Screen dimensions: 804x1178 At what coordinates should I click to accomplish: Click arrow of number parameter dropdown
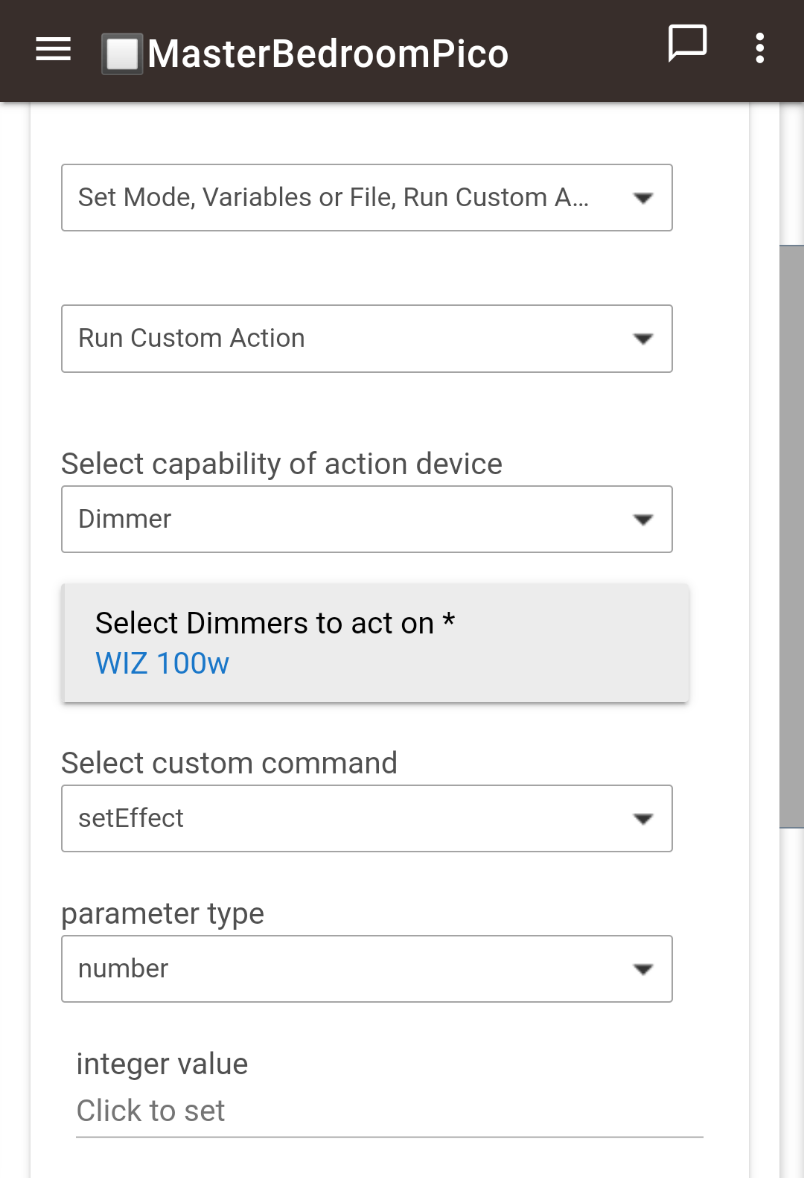pyautogui.click(x=643, y=969)
